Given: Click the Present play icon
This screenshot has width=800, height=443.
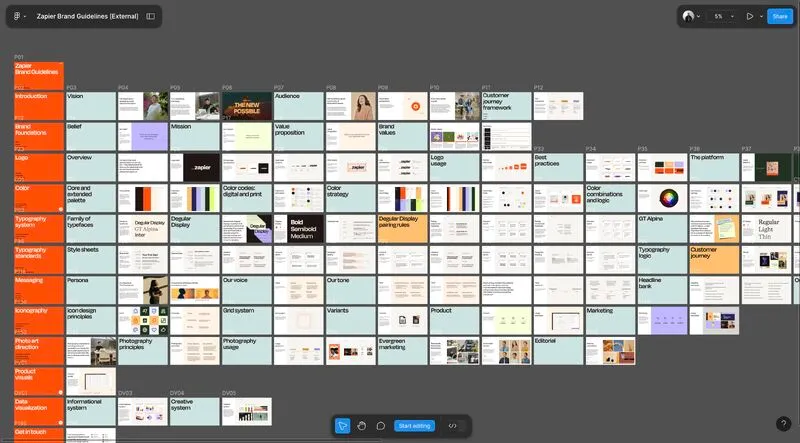Looking at the screenshot, I should pyautogui.click(x=749, y=16).
